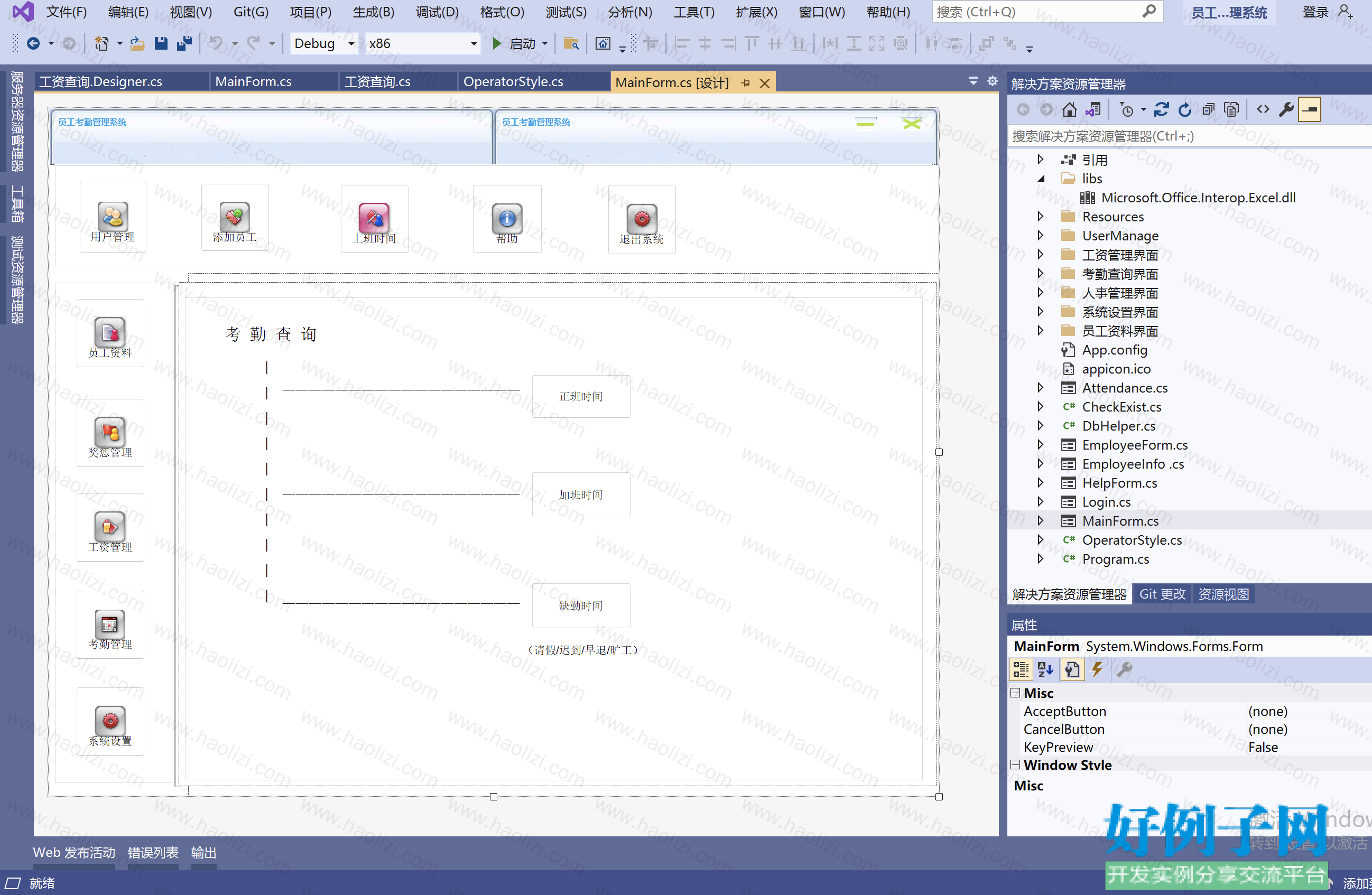Select the 工资管理 sidebar icon button
Screen dimensions: 1372x895
click(x=110, y=527)
